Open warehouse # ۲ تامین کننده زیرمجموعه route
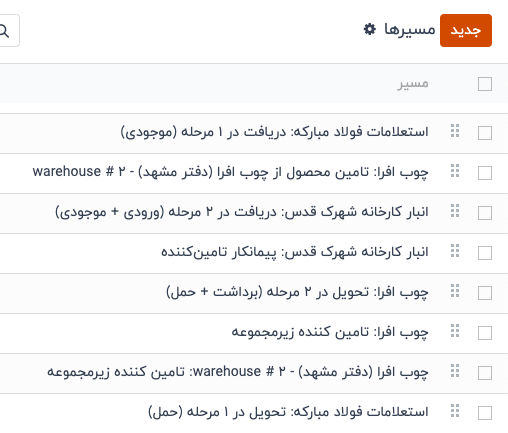 (x=238, y=372)
